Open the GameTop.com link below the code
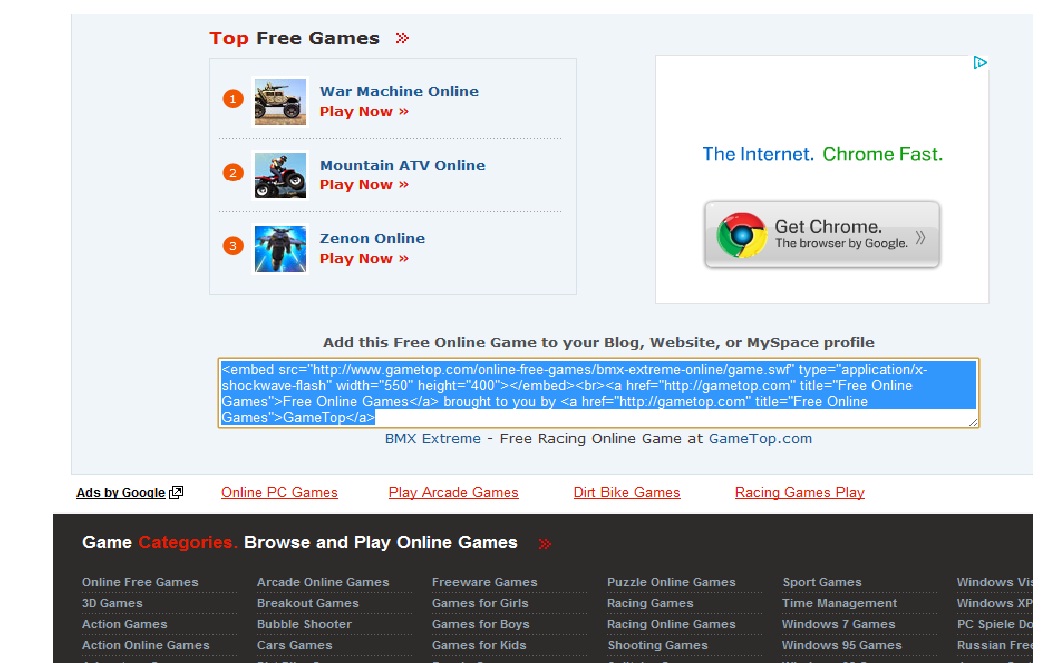Image resolution: width=1052 pixels, height=663 pixels. pyautogui.click(x=760, y=439)
